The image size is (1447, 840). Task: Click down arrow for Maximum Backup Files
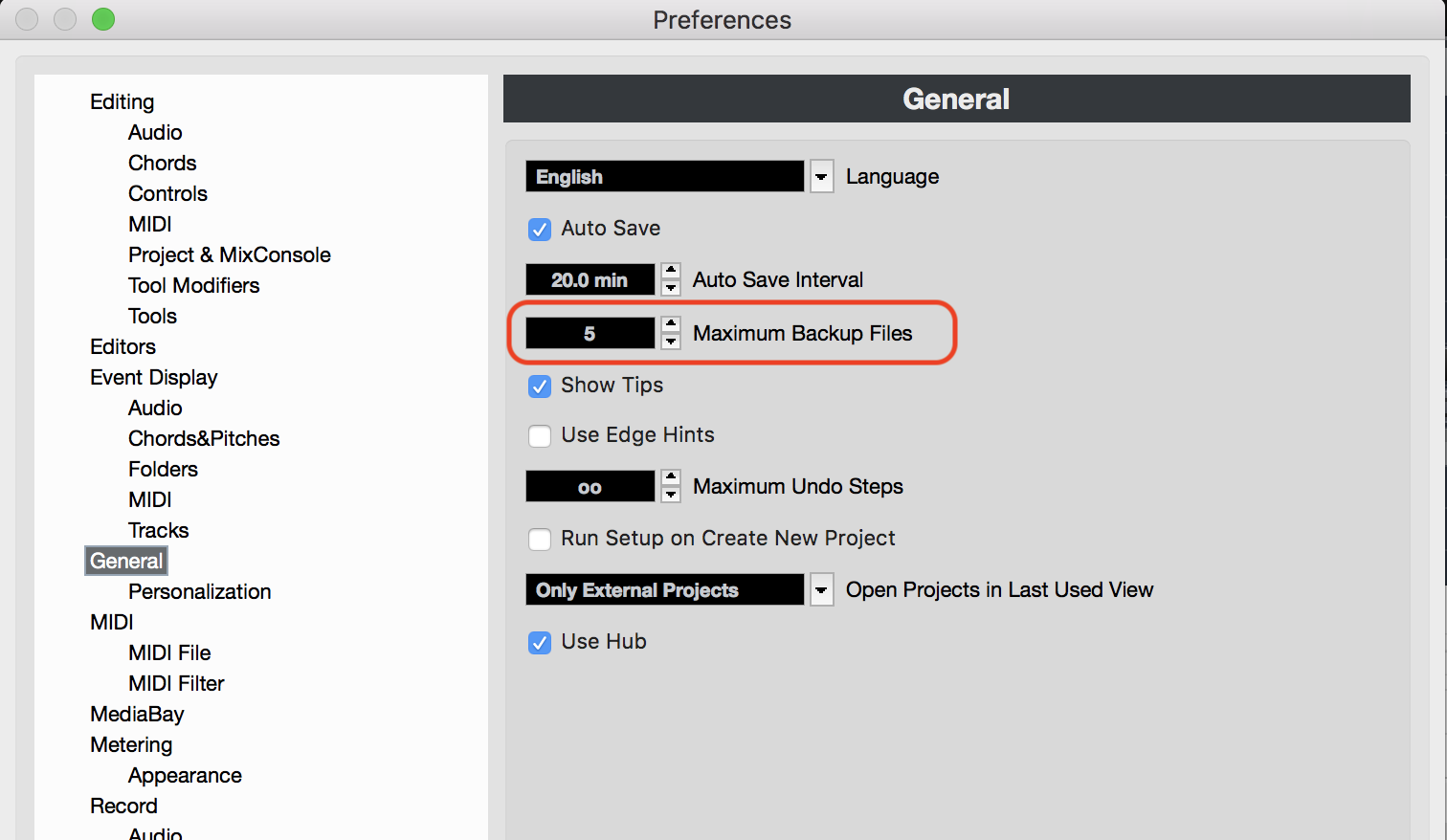tap(671, 342)
